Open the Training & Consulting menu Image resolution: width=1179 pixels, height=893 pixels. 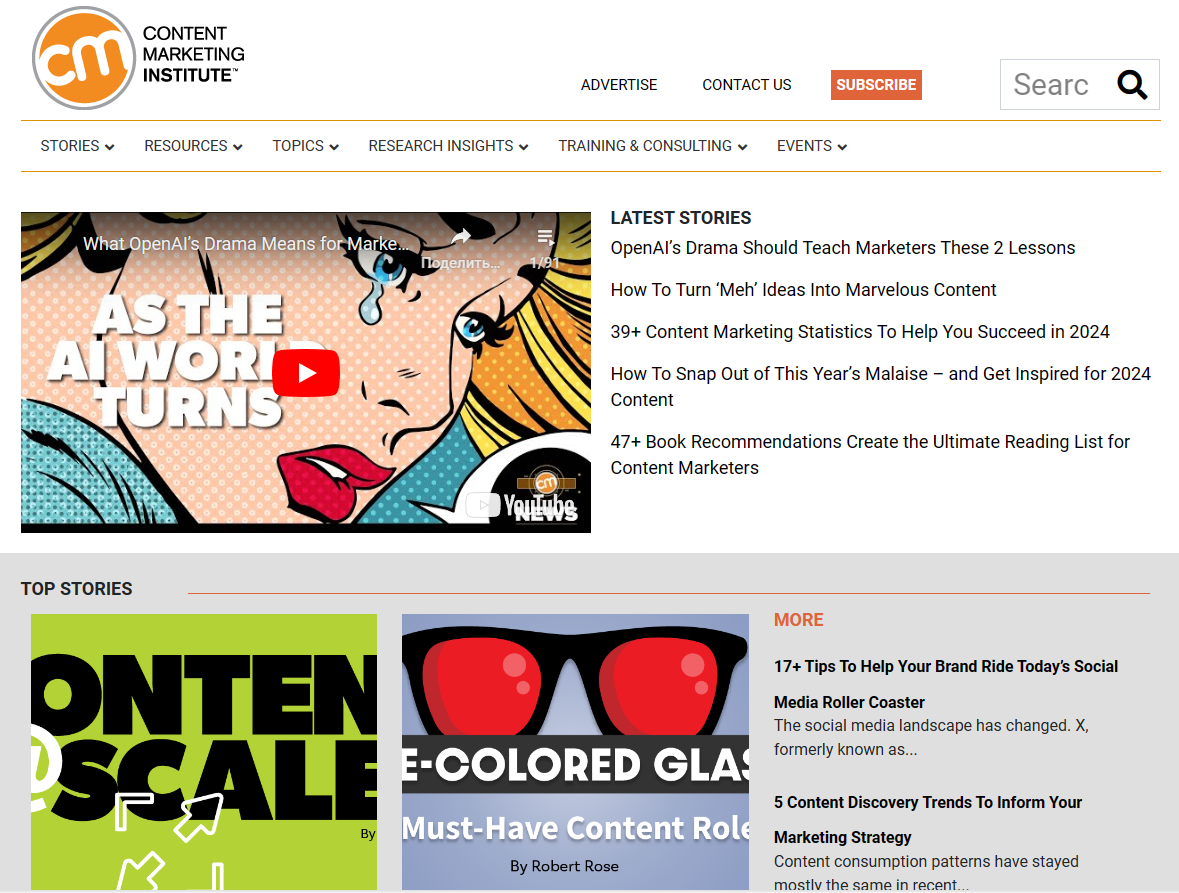653,146
